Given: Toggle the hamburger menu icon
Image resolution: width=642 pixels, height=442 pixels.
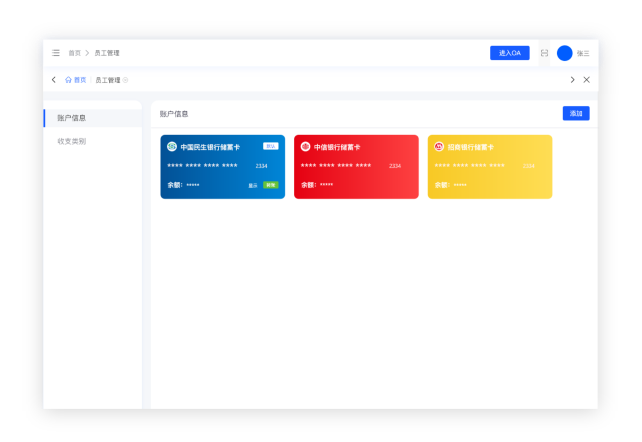Looking at the screenshot, I should [56, 53].
